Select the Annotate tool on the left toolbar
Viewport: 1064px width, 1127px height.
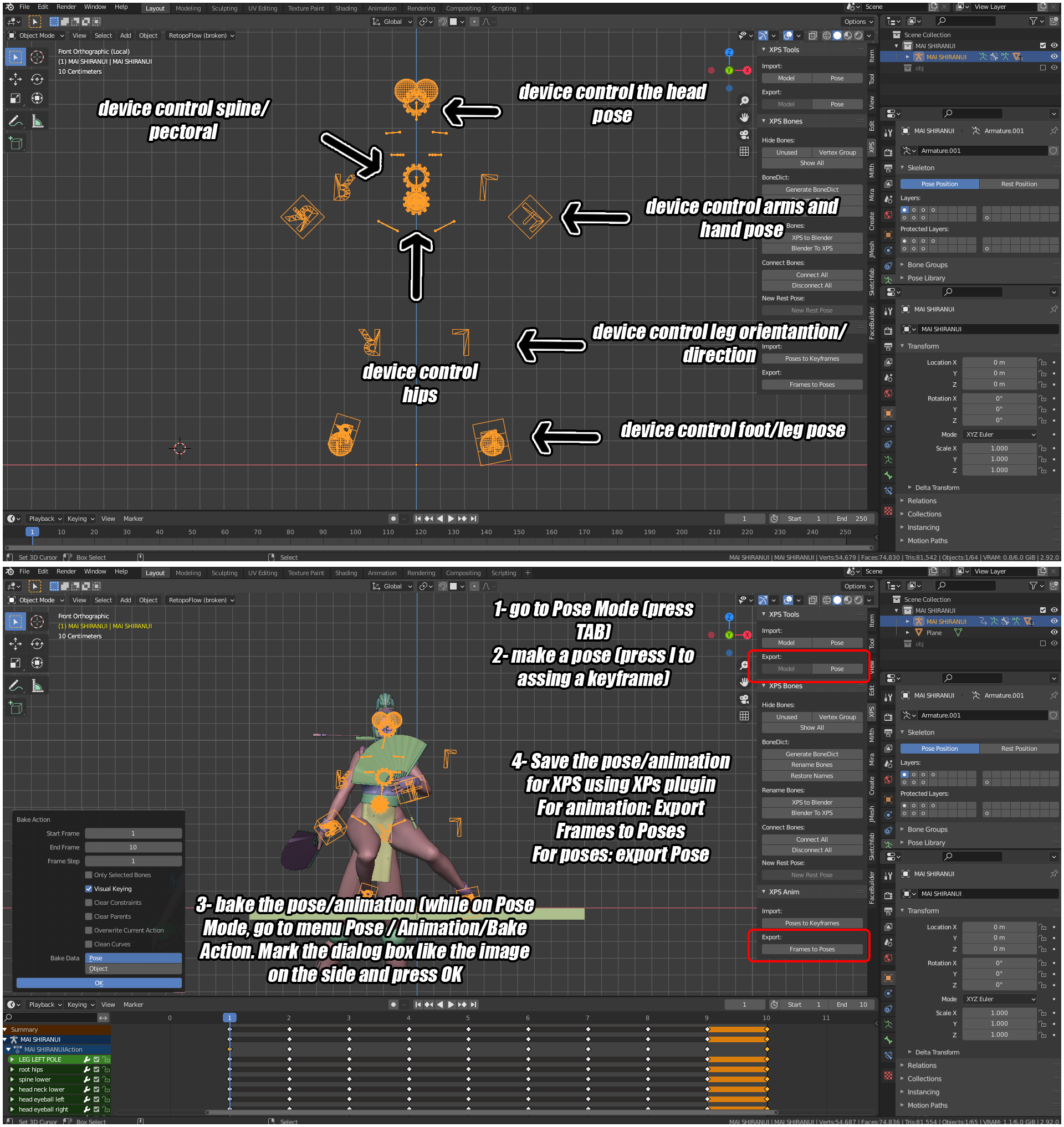(15, 119)
